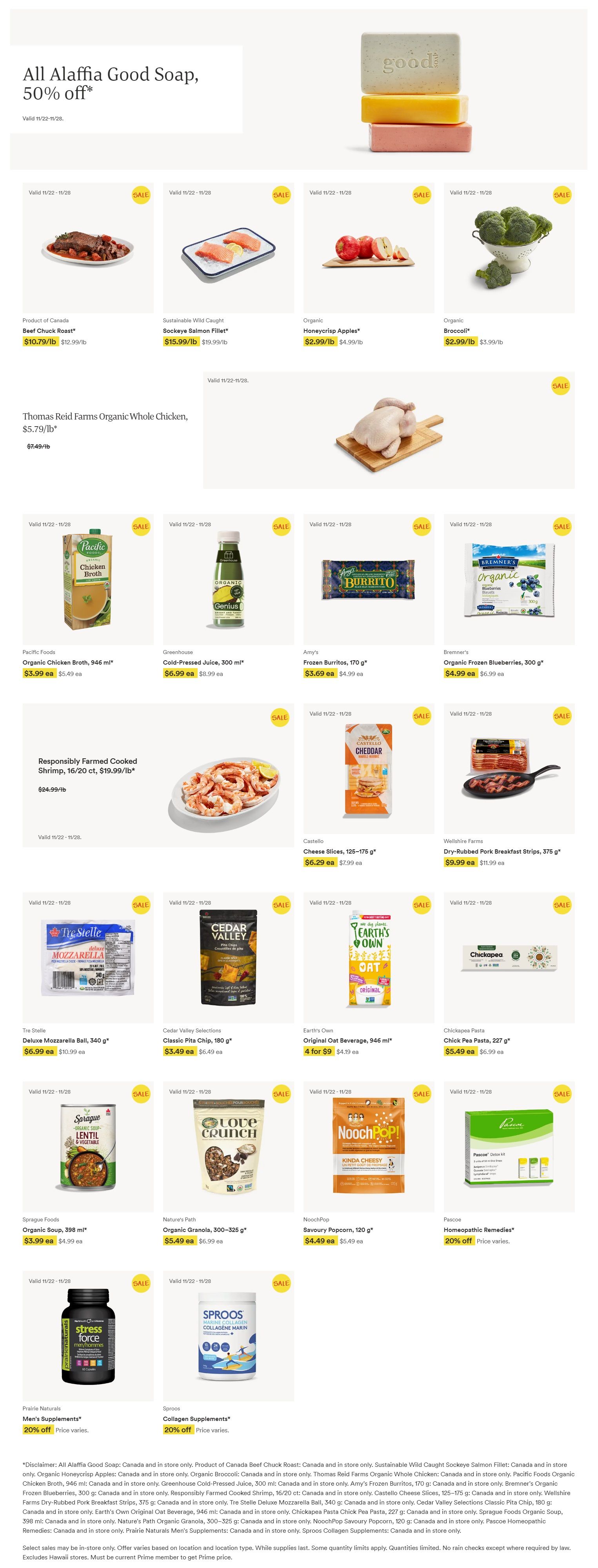Open the Castello Cheddar cheese slices photo
The height and width of the screenshot is (1568, 598).
coord(369,769)
